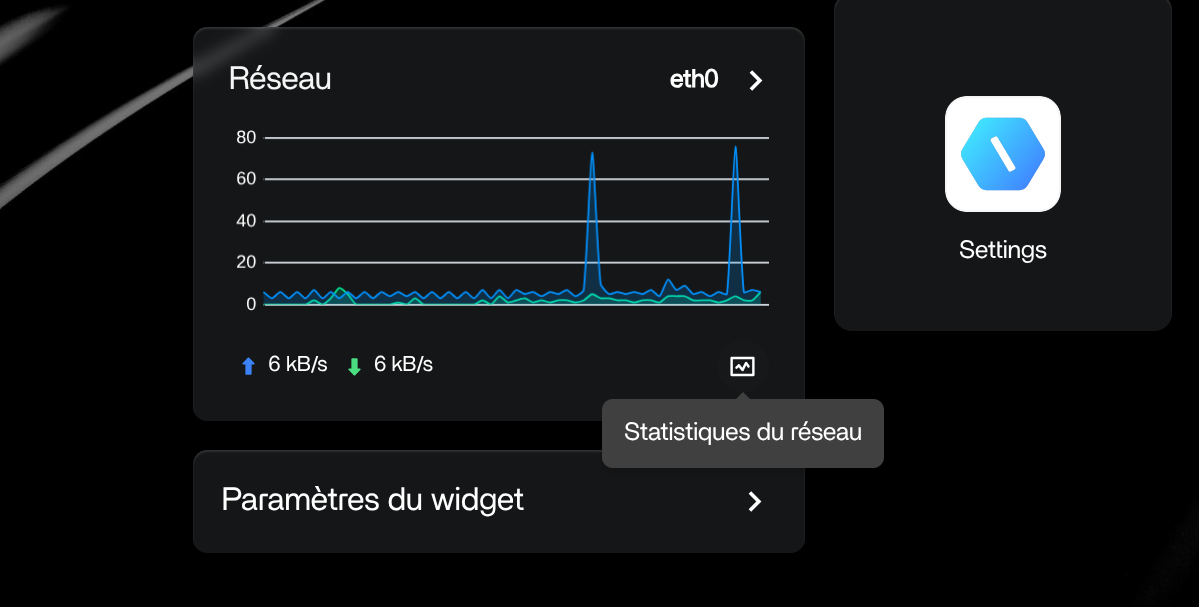Click the 0 label on chart axis
This screenshot has height=607, width=1199.
pos(251,304)
